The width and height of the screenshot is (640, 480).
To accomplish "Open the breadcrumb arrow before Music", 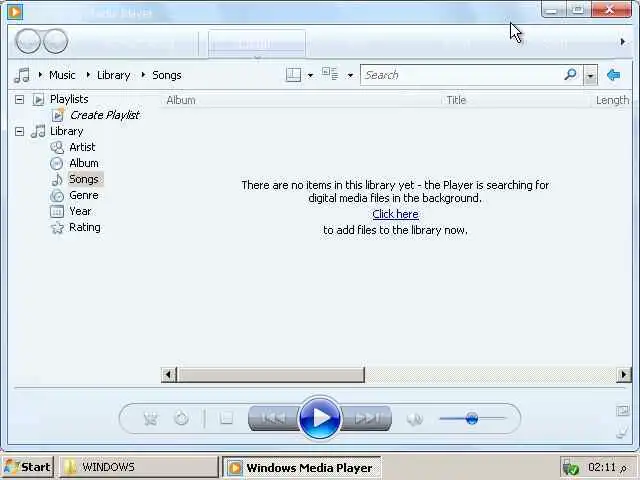I will click(x=40, y=75).
